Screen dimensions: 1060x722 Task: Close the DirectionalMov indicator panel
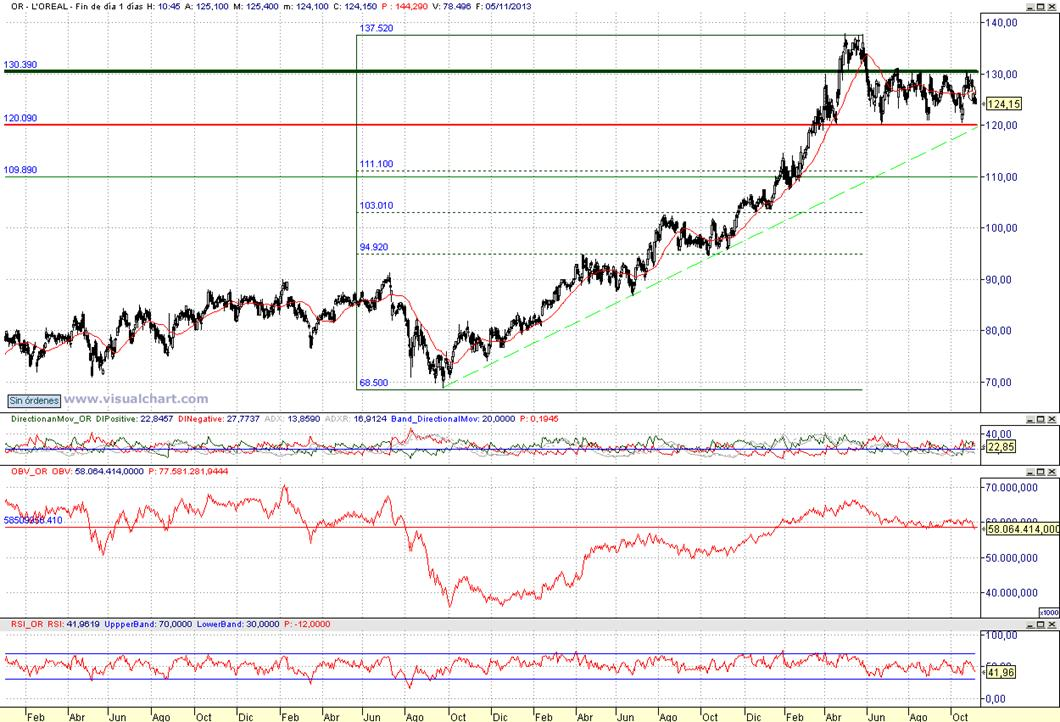pyautogui.click(x=1051, y=420)
